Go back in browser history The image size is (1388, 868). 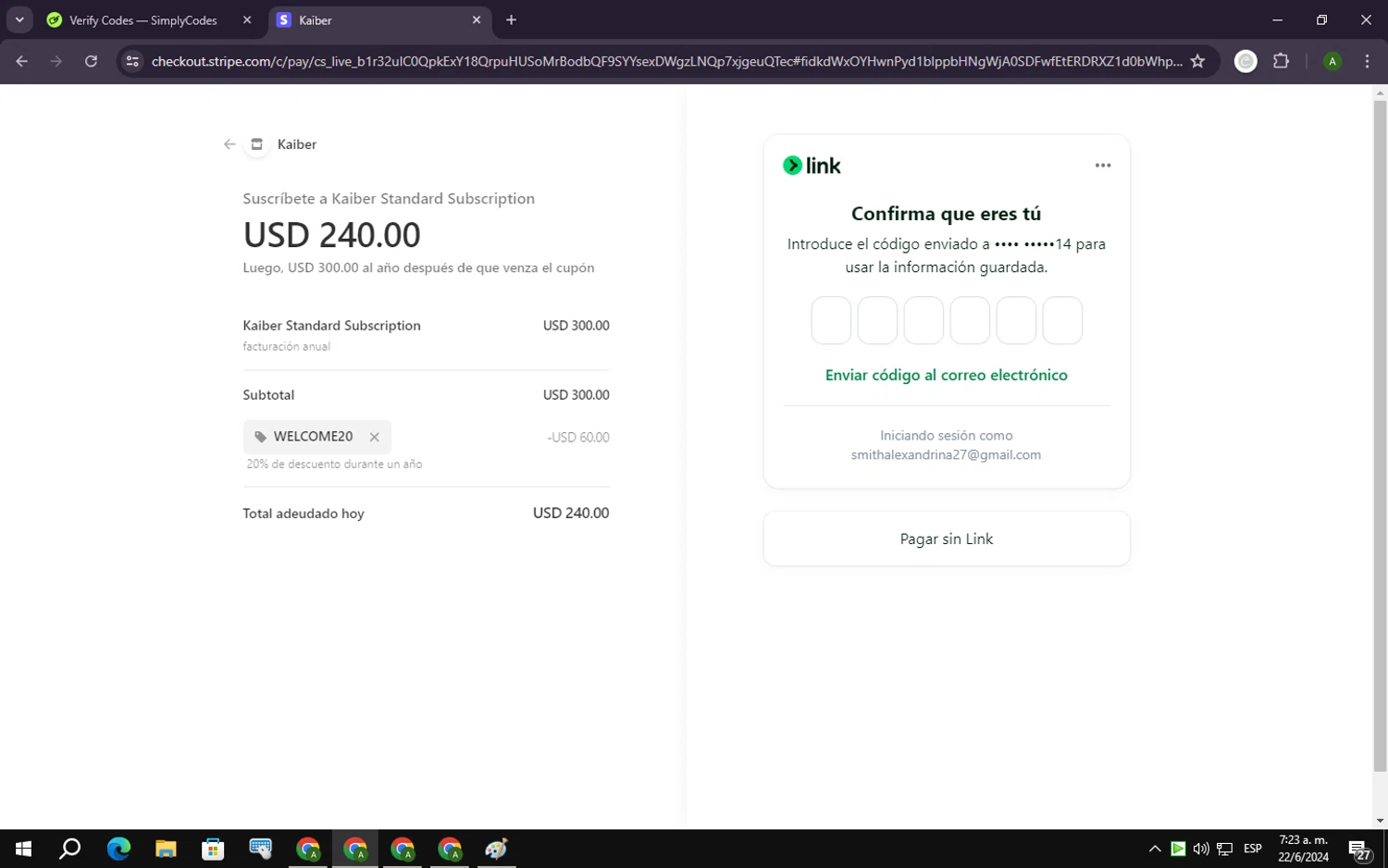tap(22, 61)
